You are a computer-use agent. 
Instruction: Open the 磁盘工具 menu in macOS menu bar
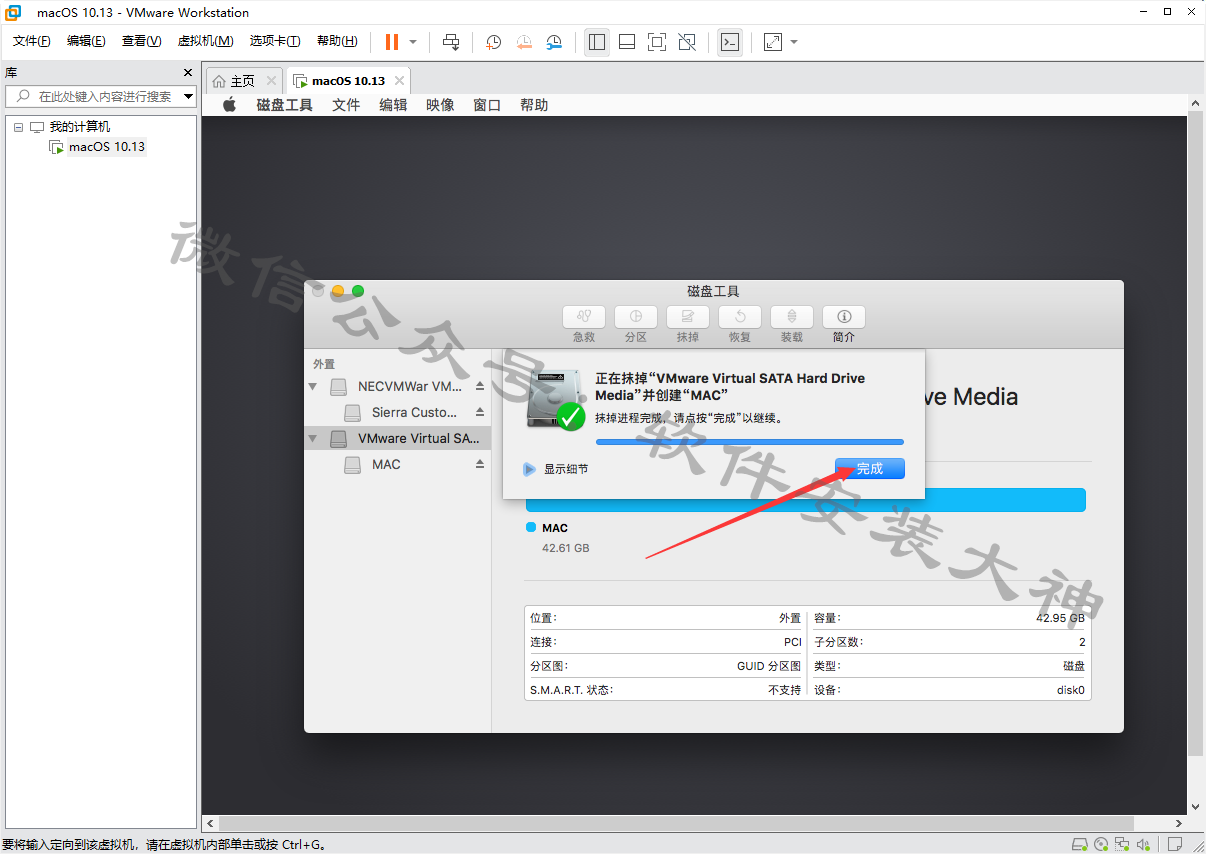(285, 105)
